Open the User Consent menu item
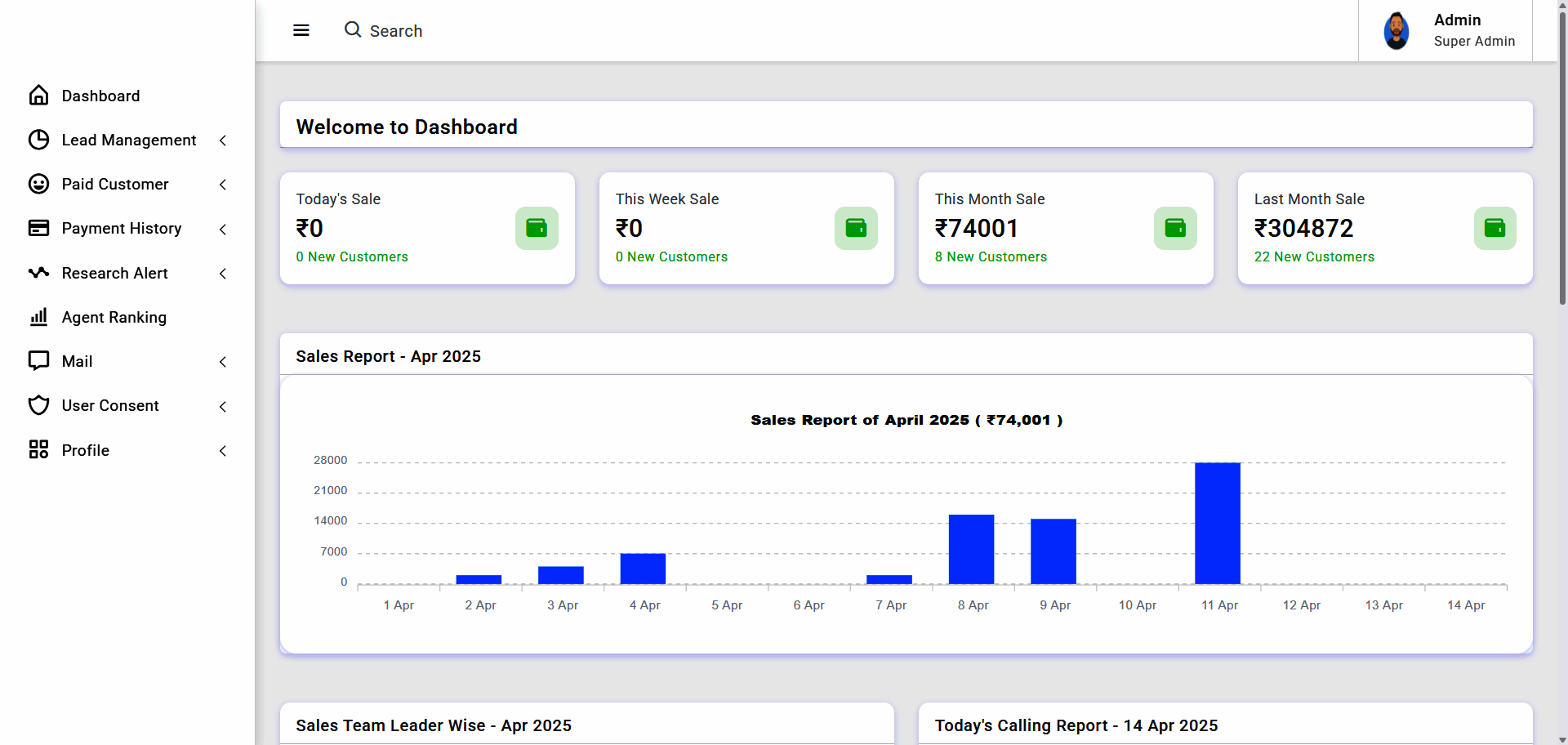This screenshot has height=745, width=1568. [110, 406]
